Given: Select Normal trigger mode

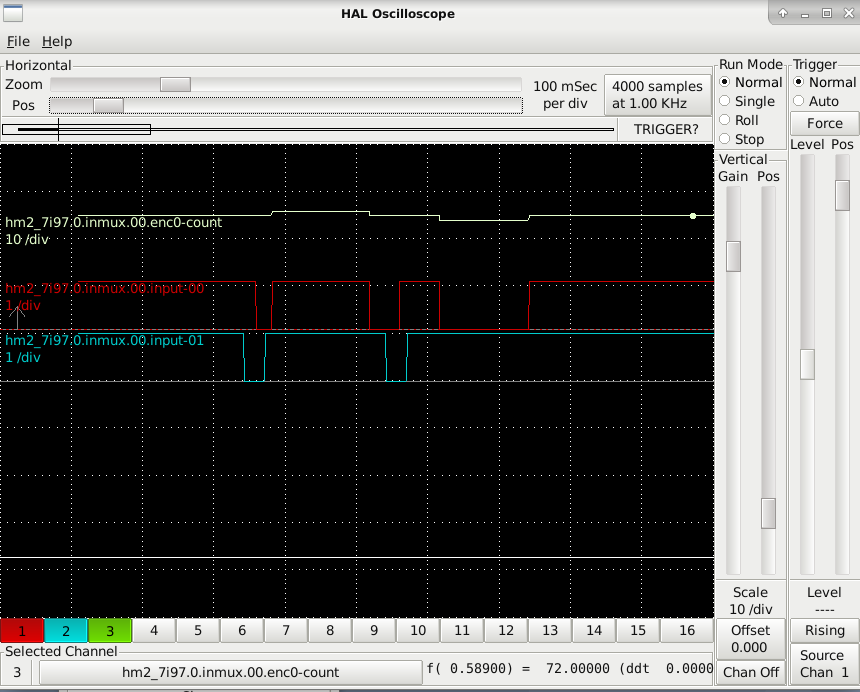Looking at the screenshot, I should click(824, 82).
